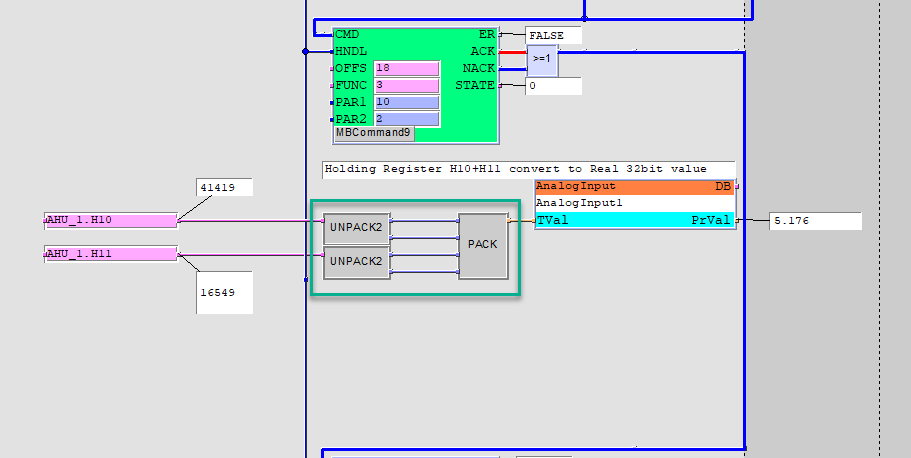Click the ER output value FALSE
Viewport: 911px width, 458px height.
(x=553, y=35)
